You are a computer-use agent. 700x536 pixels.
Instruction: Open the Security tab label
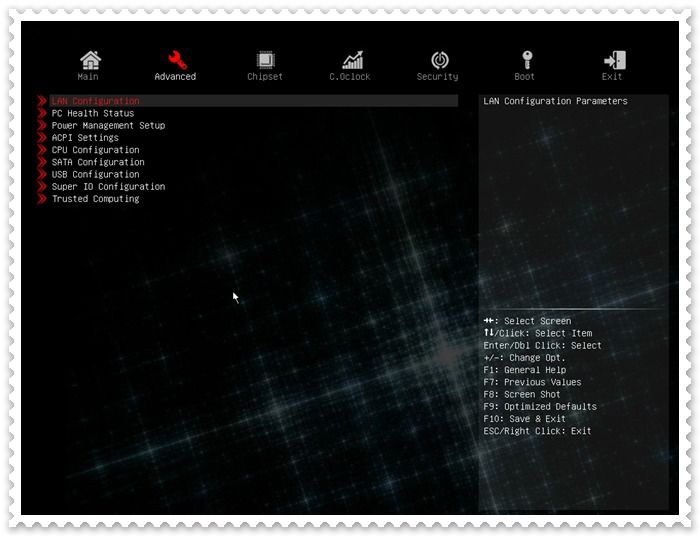[x=438, y=77]
